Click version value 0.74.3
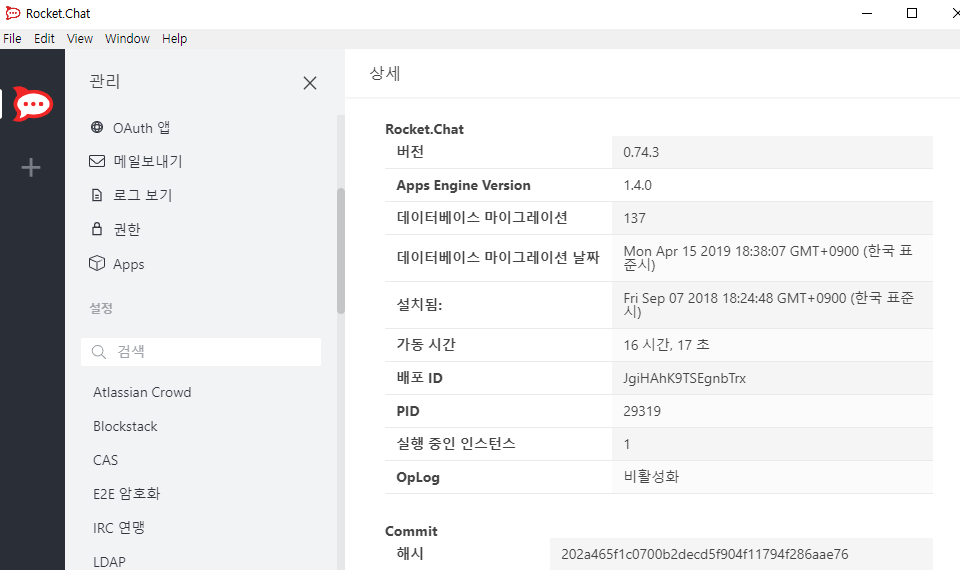 click(x=641, y=152)
